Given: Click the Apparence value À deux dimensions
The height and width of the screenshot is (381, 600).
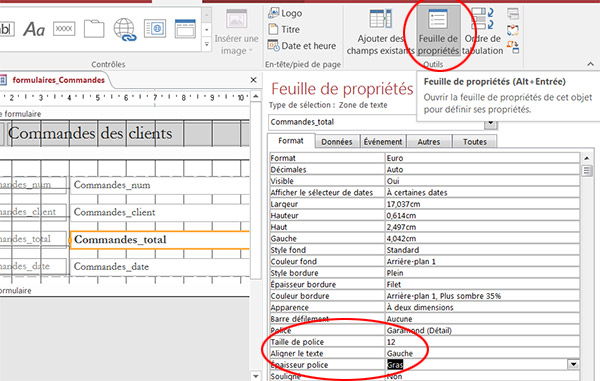Looking at the screenshot, I should [x=482, y=307].
